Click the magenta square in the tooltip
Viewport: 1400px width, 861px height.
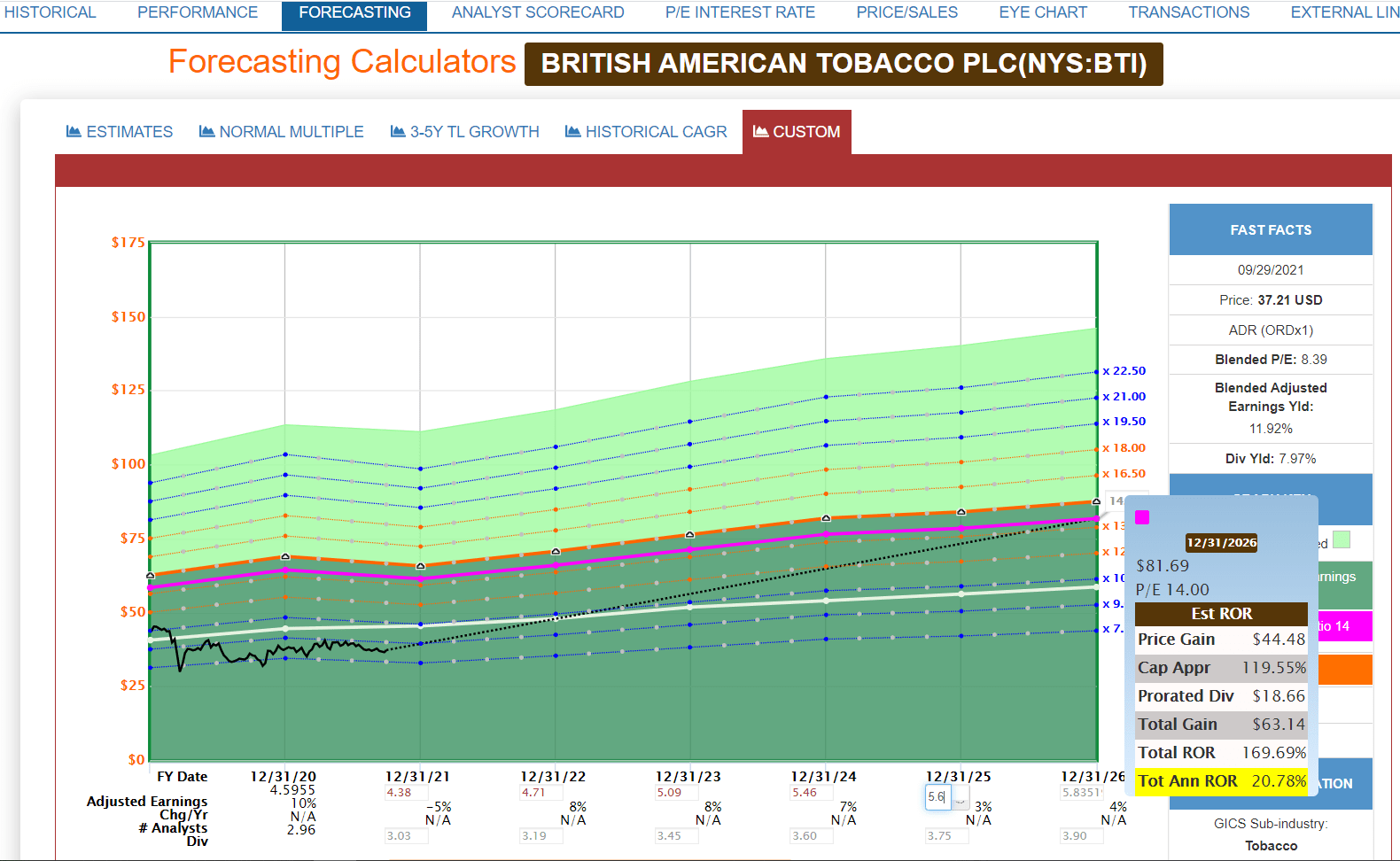click(x=1143, y=517)
